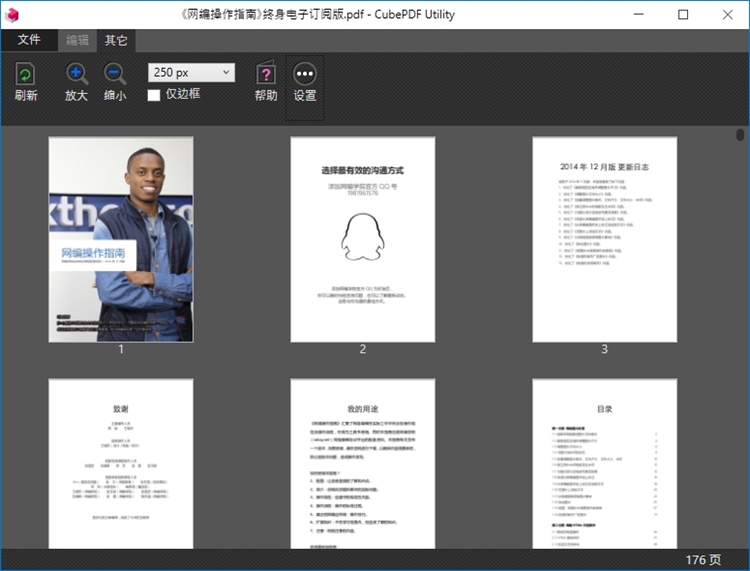The image size is (750, 571).
Task: Click page number label 3
Action: tap(605, 349)
